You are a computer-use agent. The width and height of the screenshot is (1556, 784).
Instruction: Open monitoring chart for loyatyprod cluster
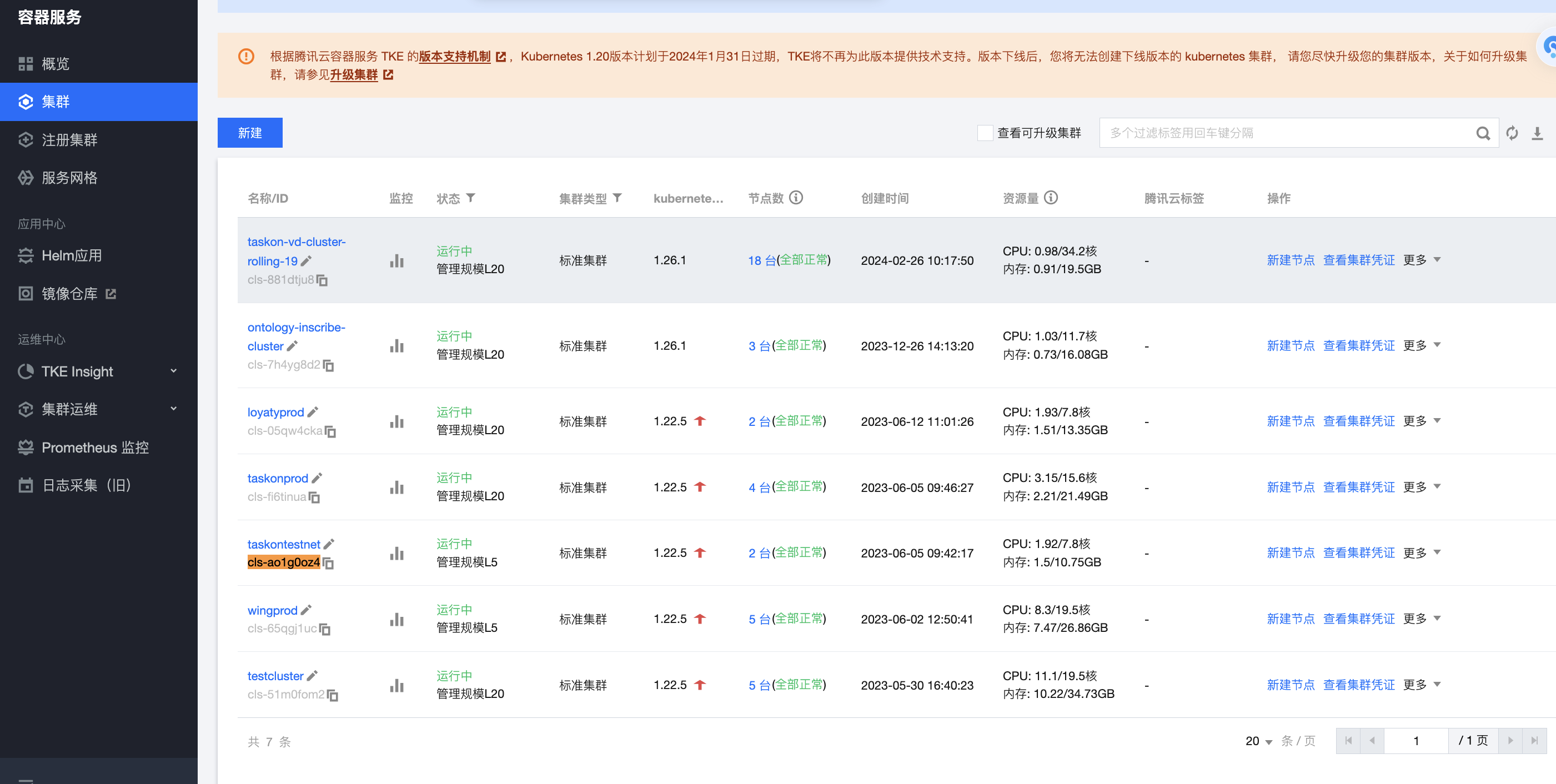396,421
